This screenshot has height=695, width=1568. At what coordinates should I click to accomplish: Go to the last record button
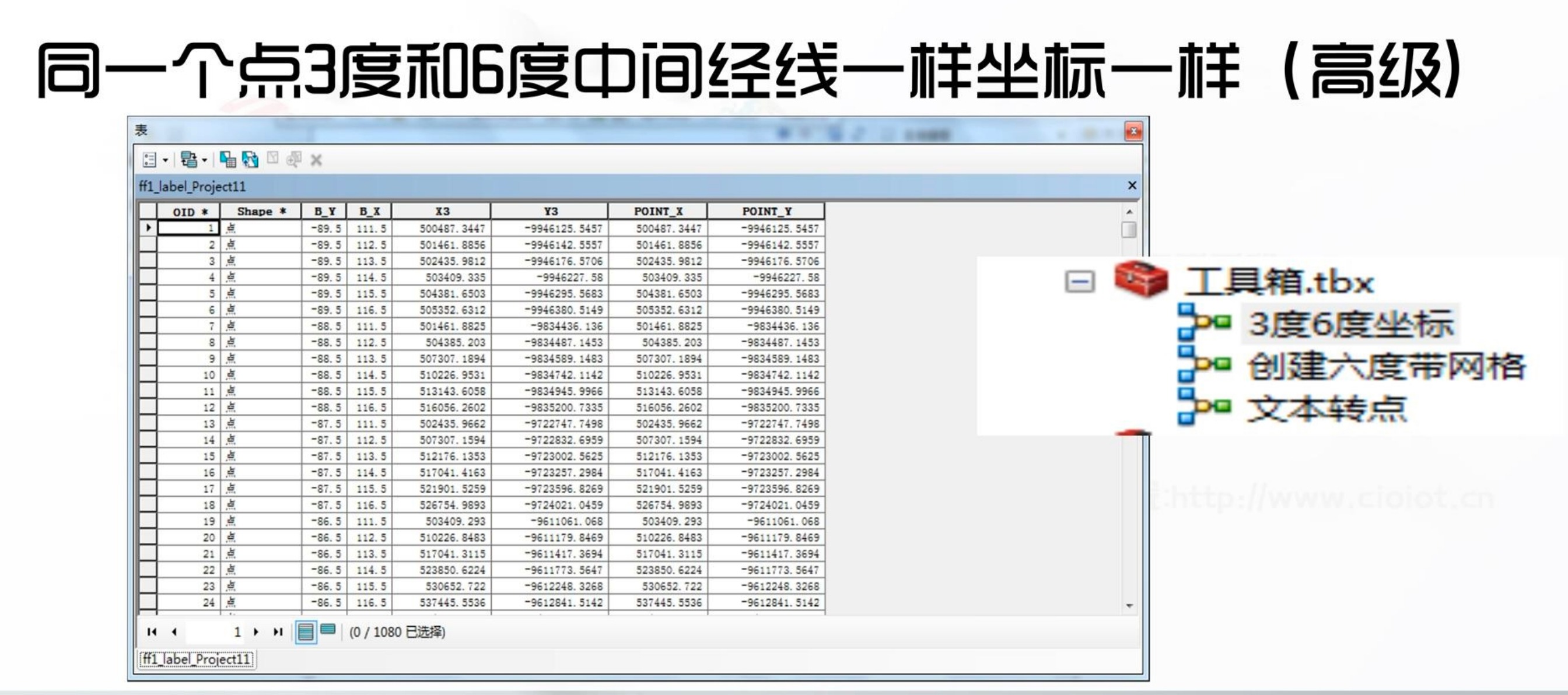click(278, 631)
